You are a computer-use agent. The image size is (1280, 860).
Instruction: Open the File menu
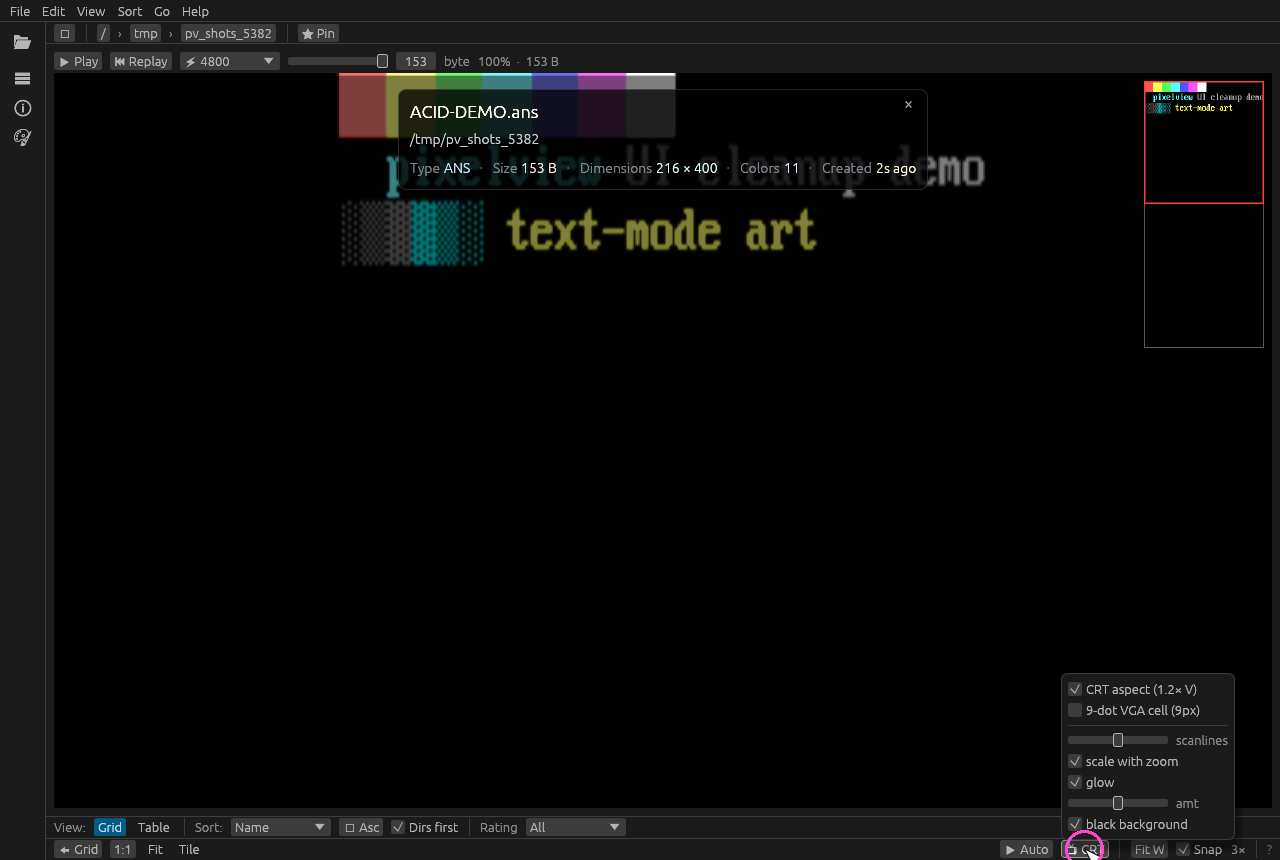point(20,11)
